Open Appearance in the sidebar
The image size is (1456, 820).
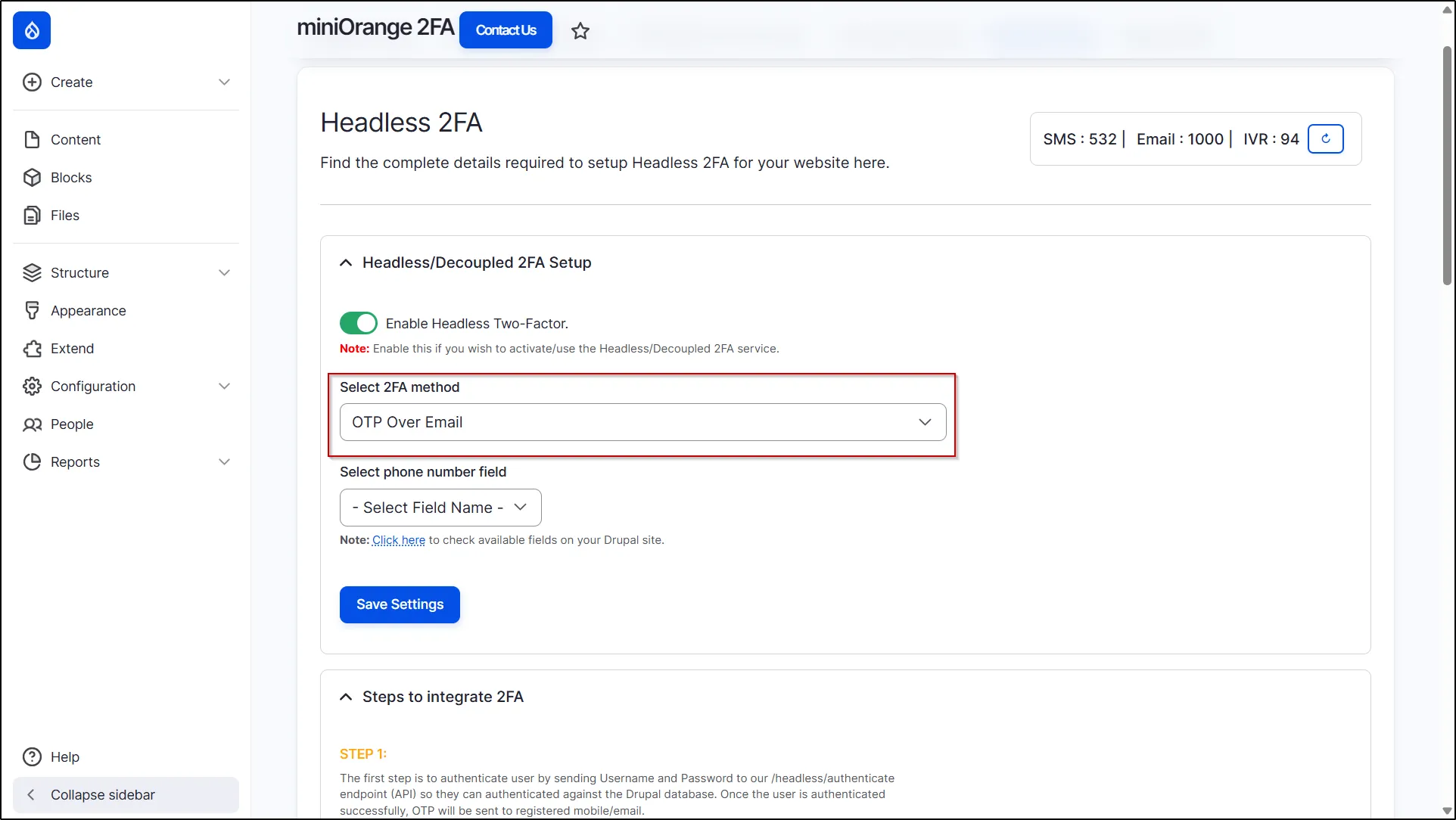(89, 311)
